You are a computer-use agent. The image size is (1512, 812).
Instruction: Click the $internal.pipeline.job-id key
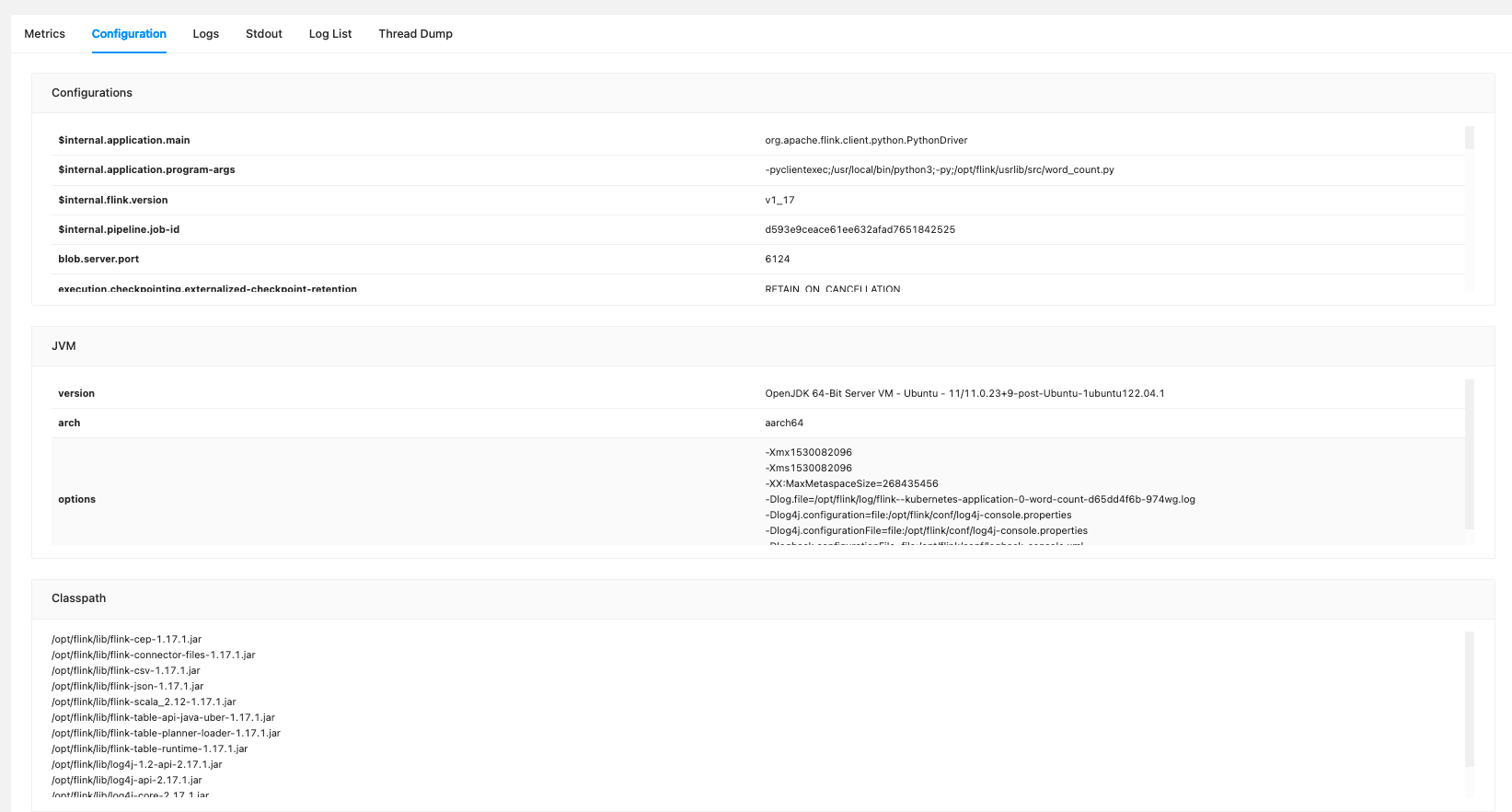tap(119, 229)
